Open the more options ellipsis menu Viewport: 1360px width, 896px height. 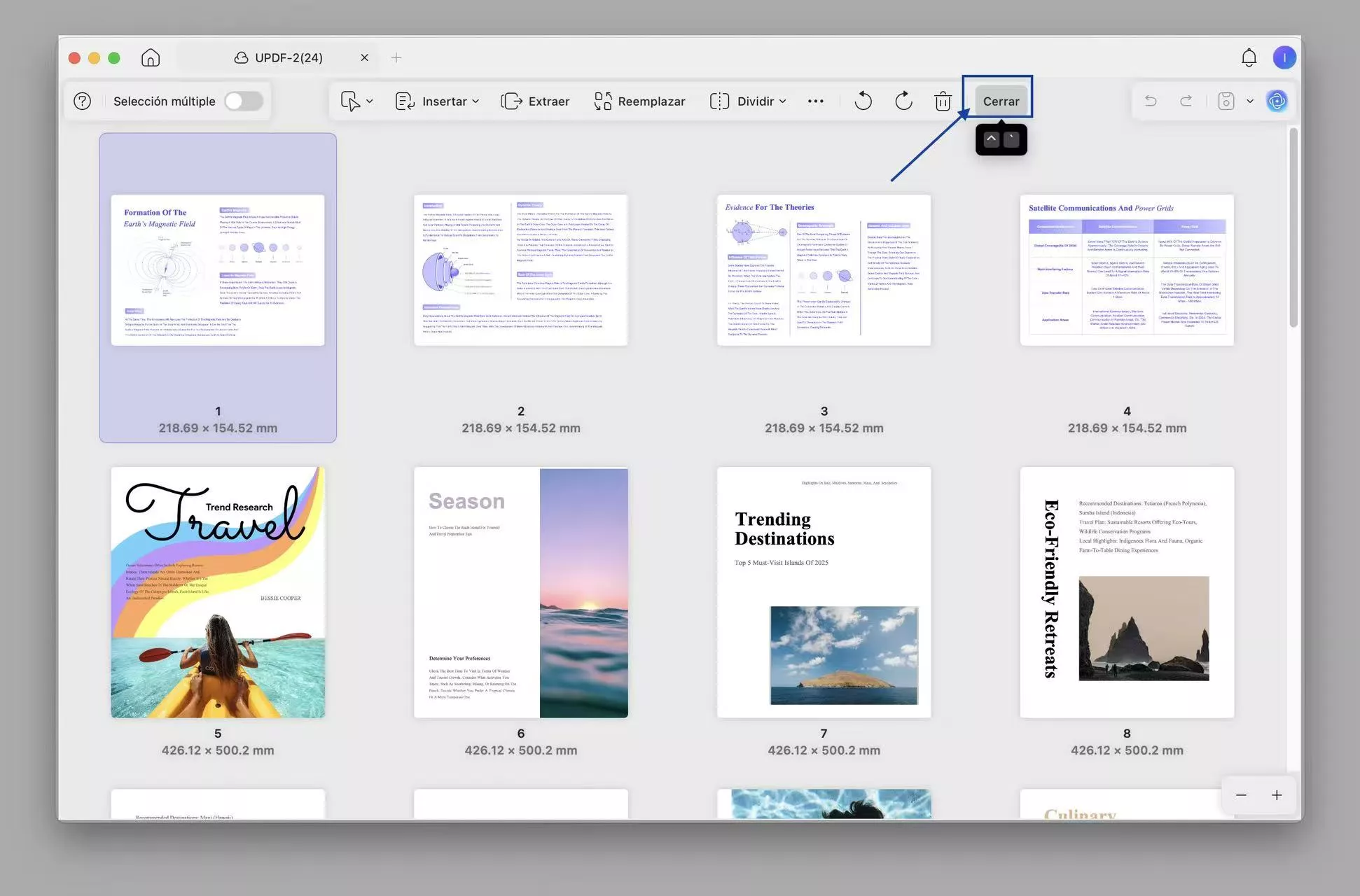click(x=815, y=101)
